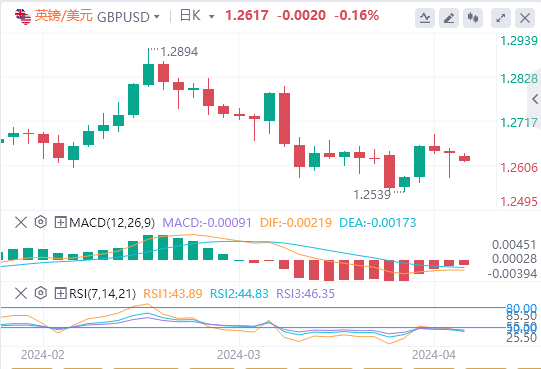Screen dimensions: 541x369
Task: Click the MACD:-0.00091 value
Action: (x=207, y=223)
